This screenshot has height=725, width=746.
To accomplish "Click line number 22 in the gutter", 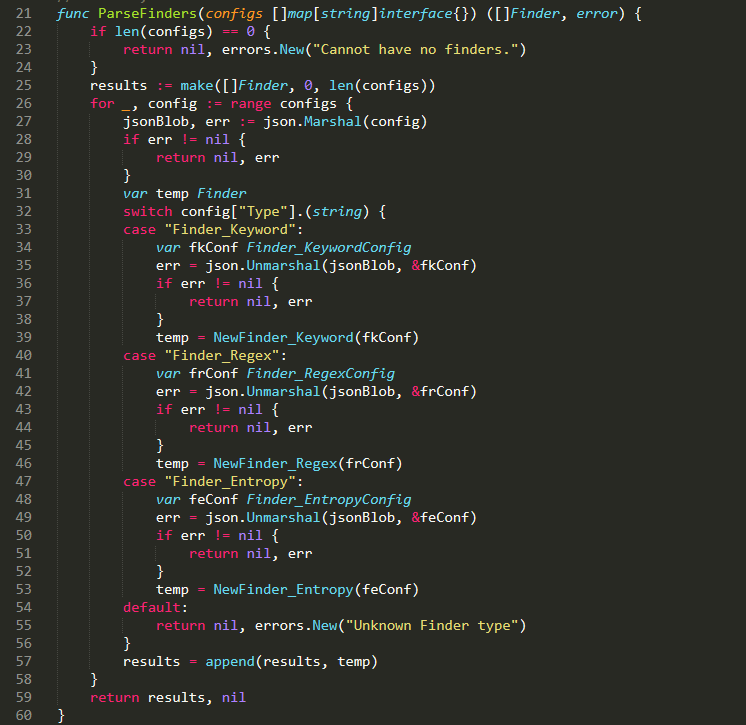I will click(x=23, y=31).
